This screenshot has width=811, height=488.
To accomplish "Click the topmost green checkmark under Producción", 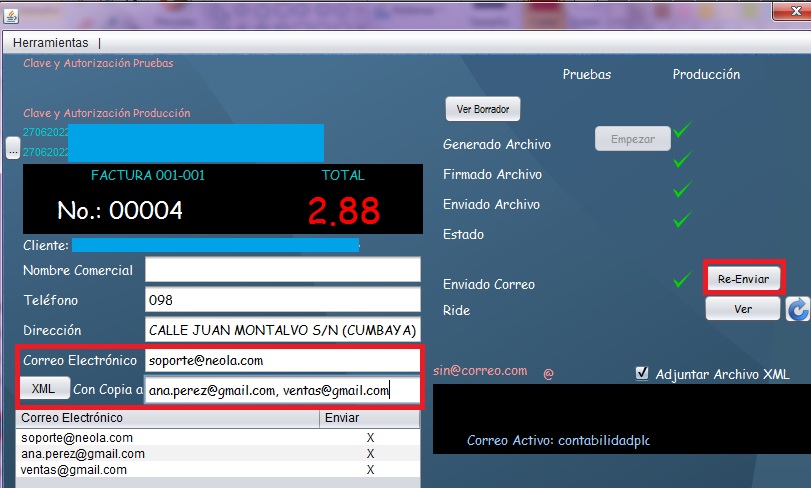I will tap(682, 130).
